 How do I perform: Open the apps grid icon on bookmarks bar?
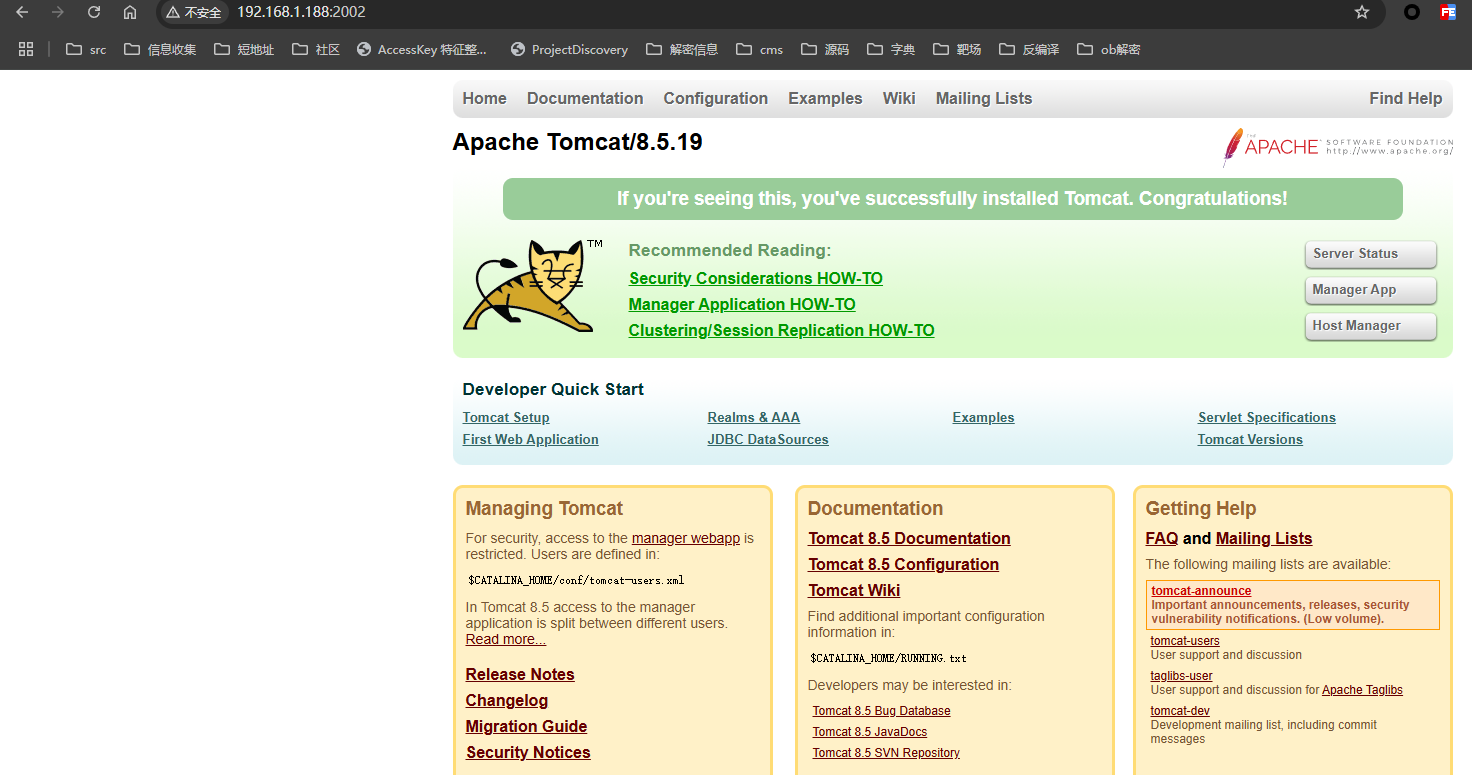[25, 48]
